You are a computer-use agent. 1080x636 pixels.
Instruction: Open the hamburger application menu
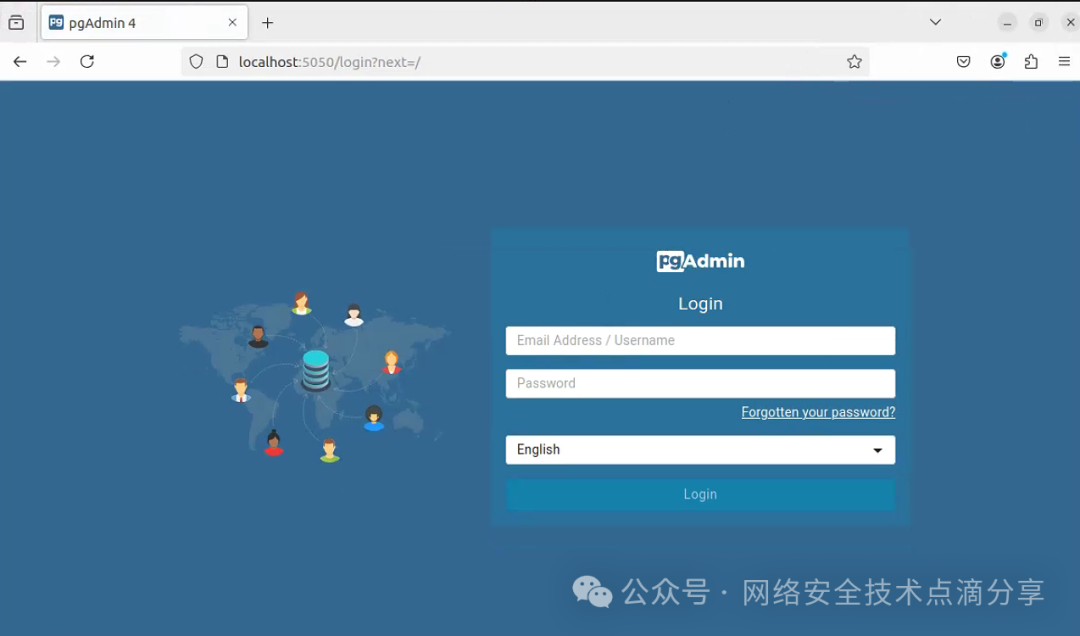tap(1064, 62)
